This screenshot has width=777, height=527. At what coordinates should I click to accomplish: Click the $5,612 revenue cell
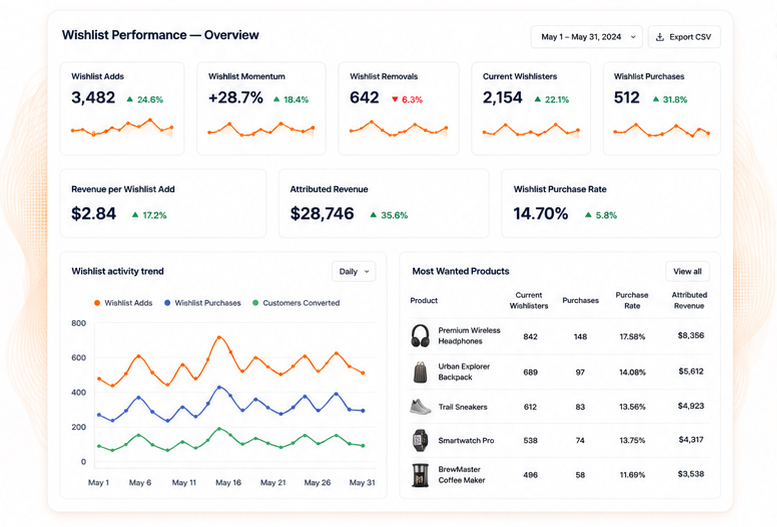(691, 371)
